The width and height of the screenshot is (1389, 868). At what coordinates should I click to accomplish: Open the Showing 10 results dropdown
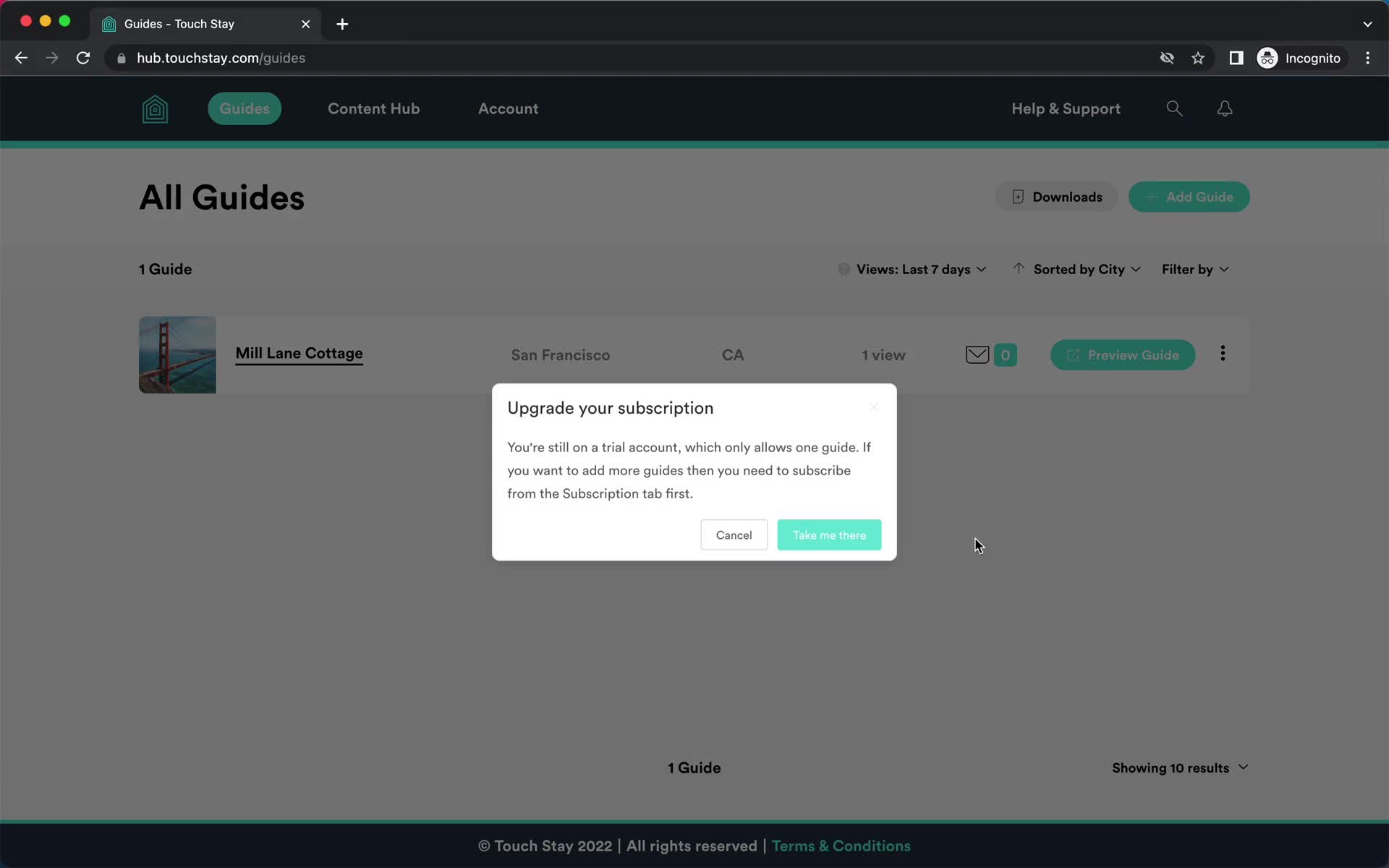coord(1180,767)
